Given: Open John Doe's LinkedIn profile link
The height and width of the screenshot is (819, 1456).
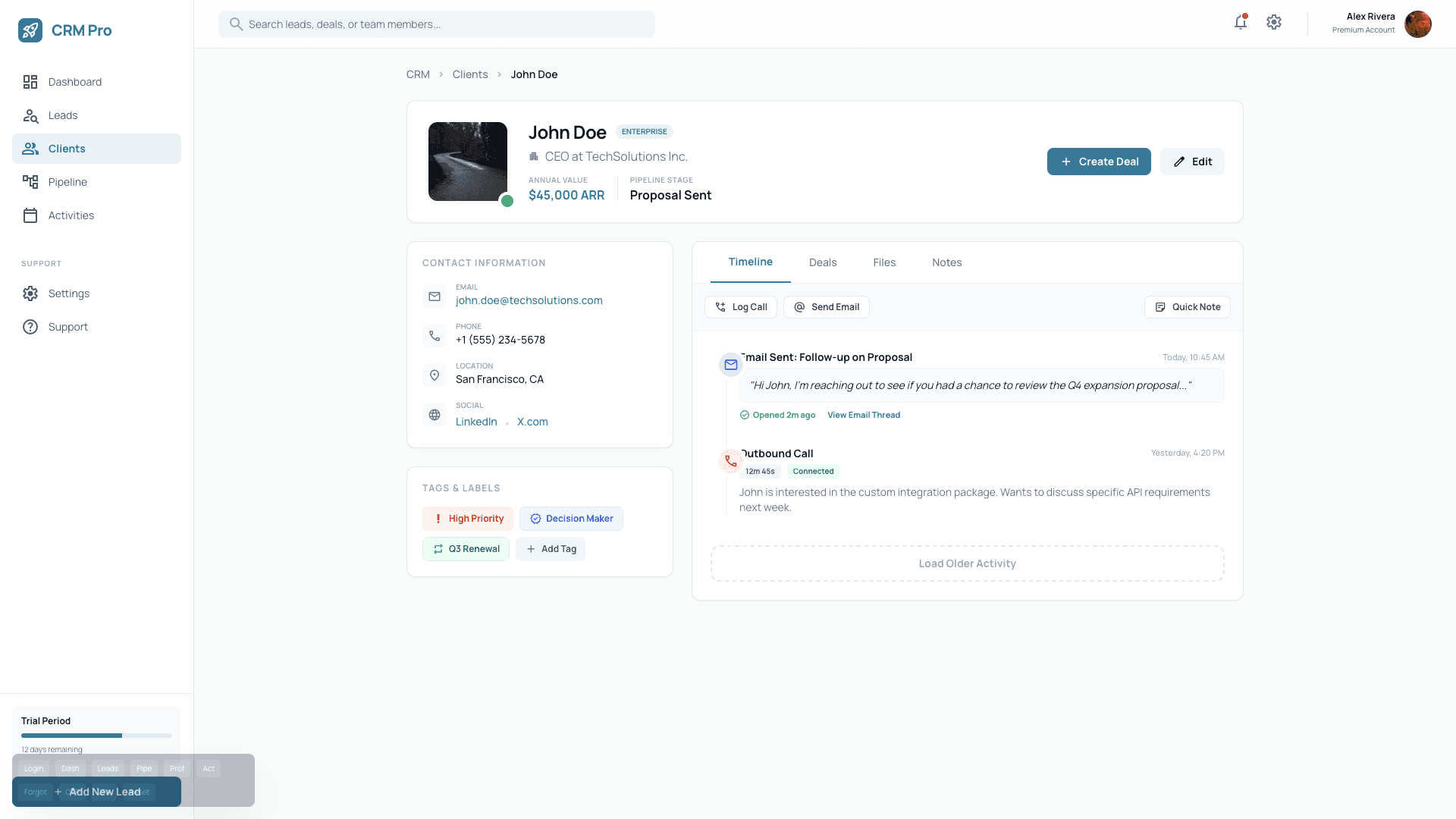Looking at the screenshot, I should 476,422.
